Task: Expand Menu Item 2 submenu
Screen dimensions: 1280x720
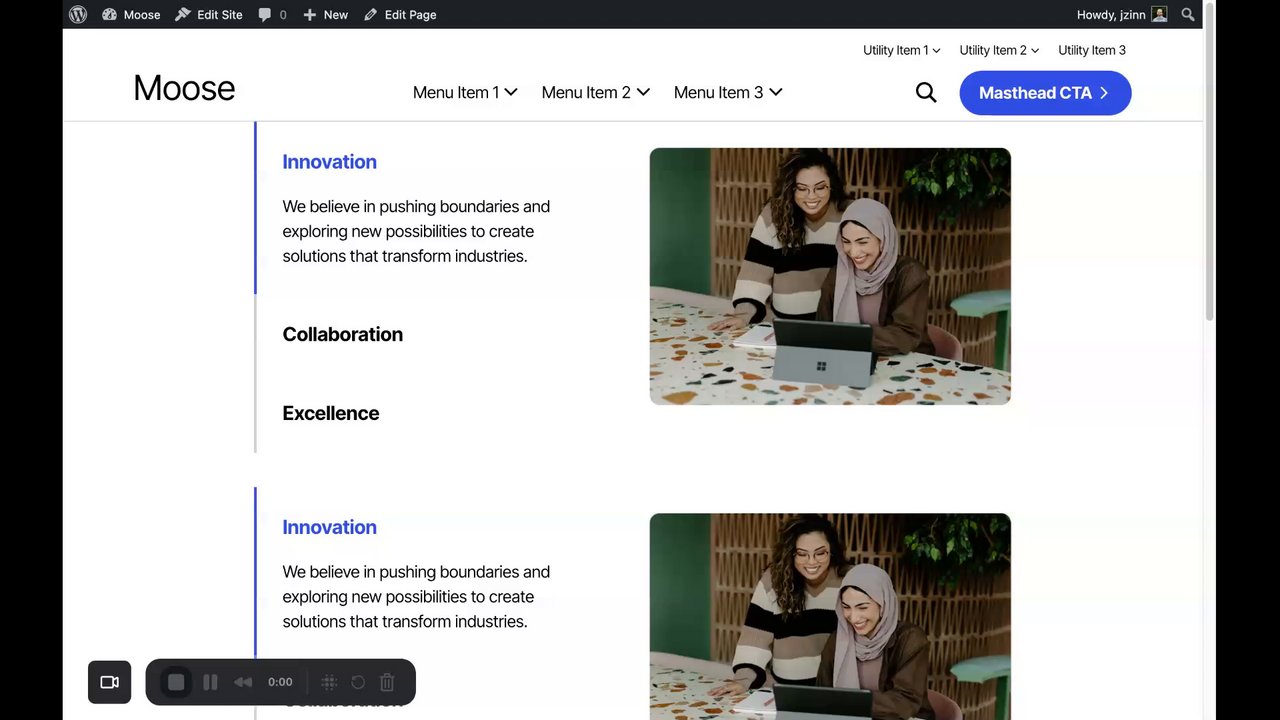Action: [x=596, y=92]
